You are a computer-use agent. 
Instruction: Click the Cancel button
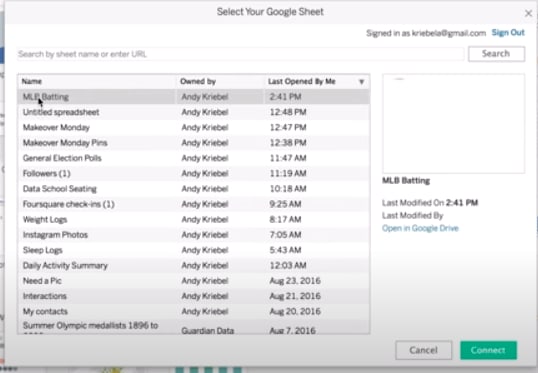point(423,350)
